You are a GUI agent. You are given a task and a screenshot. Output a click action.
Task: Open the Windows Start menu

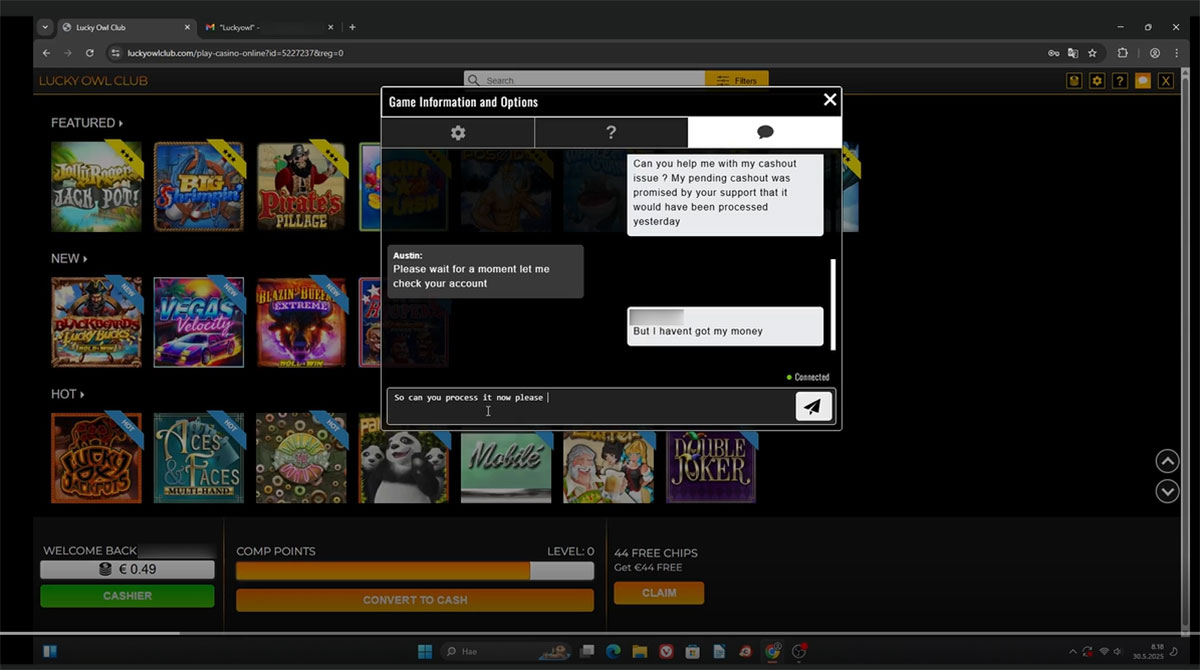[x=424, y=652]
